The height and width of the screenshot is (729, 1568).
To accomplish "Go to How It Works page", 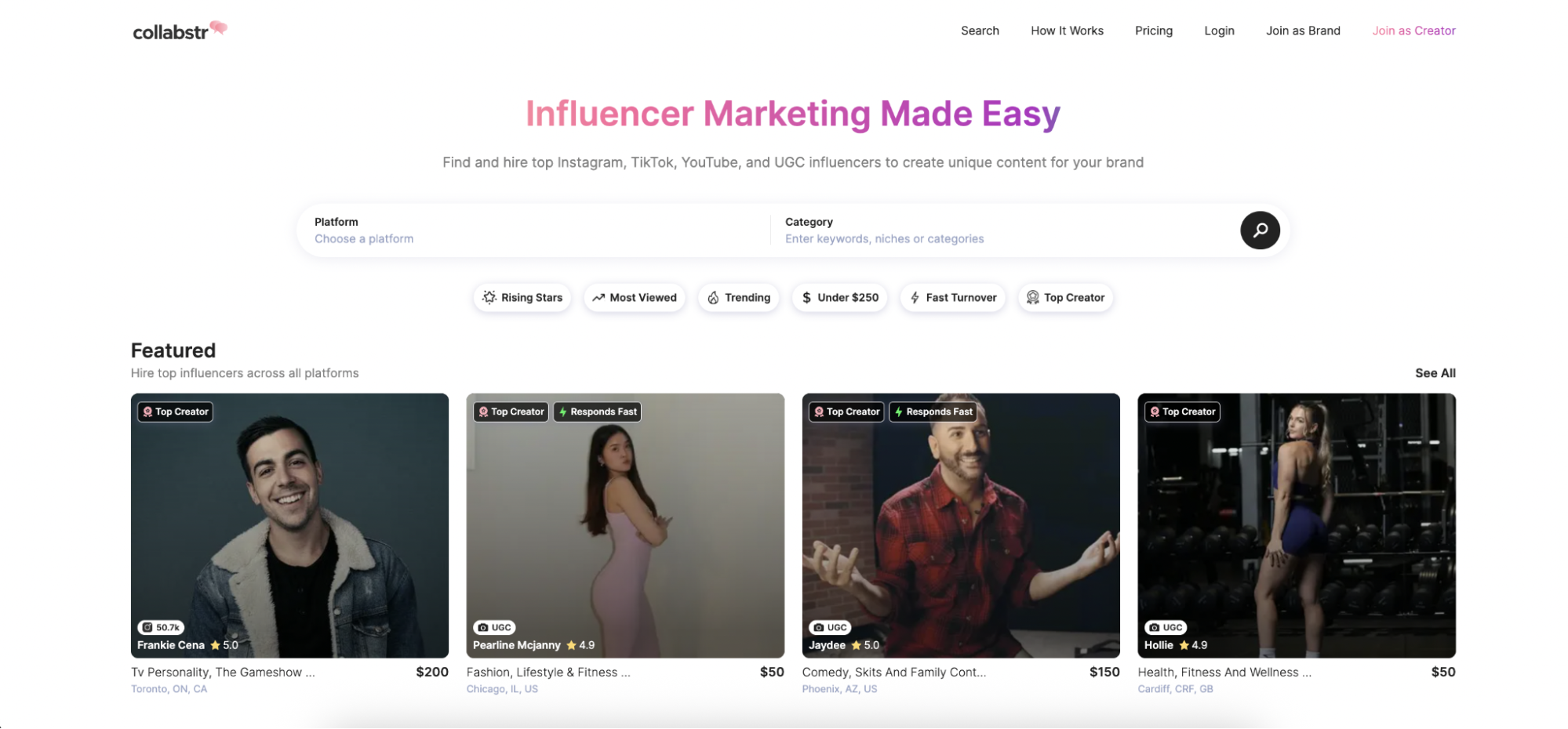I will (x=1067, y=31).
